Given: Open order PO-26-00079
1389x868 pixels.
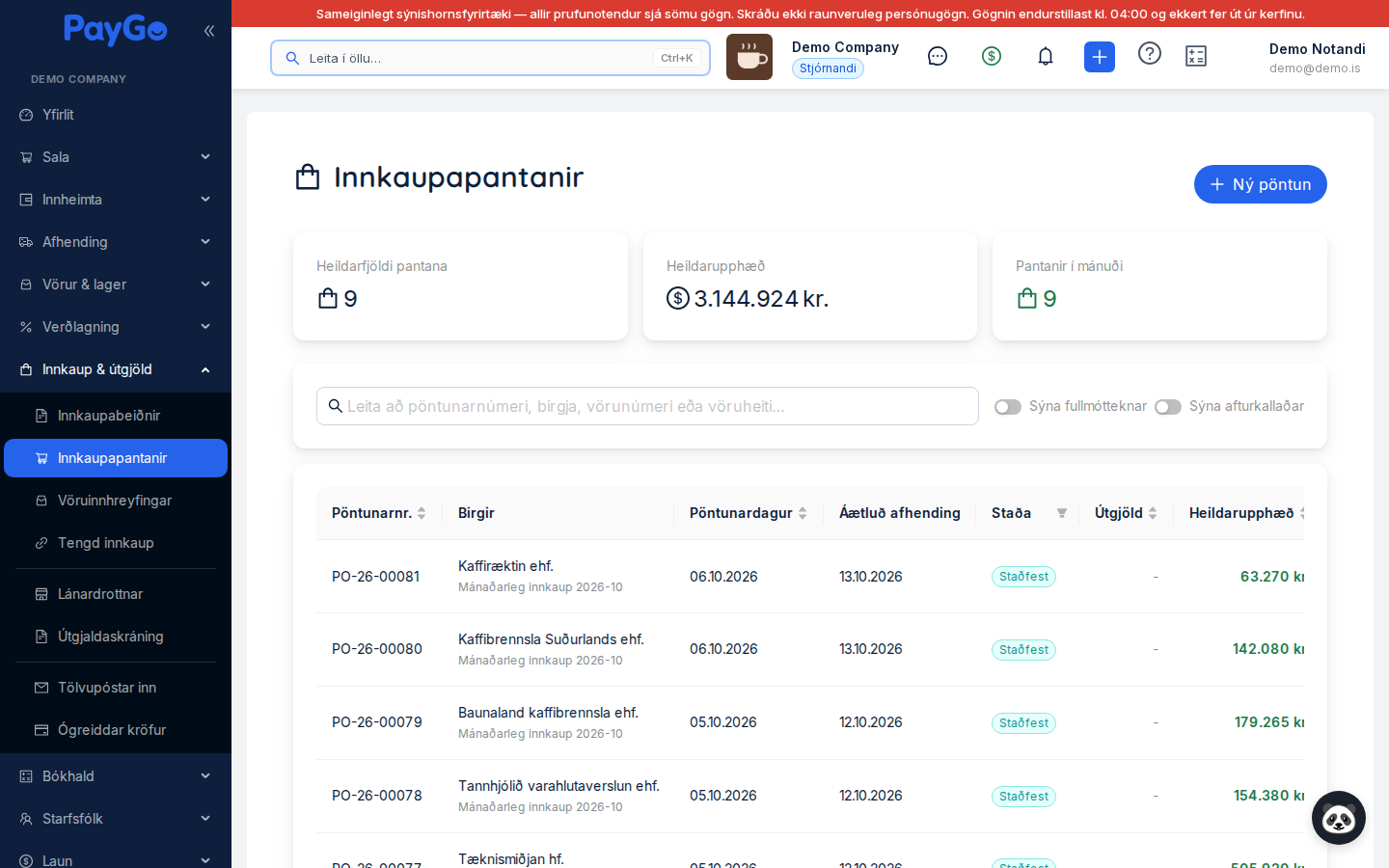Looking at the screenshot, I should 377,722.
